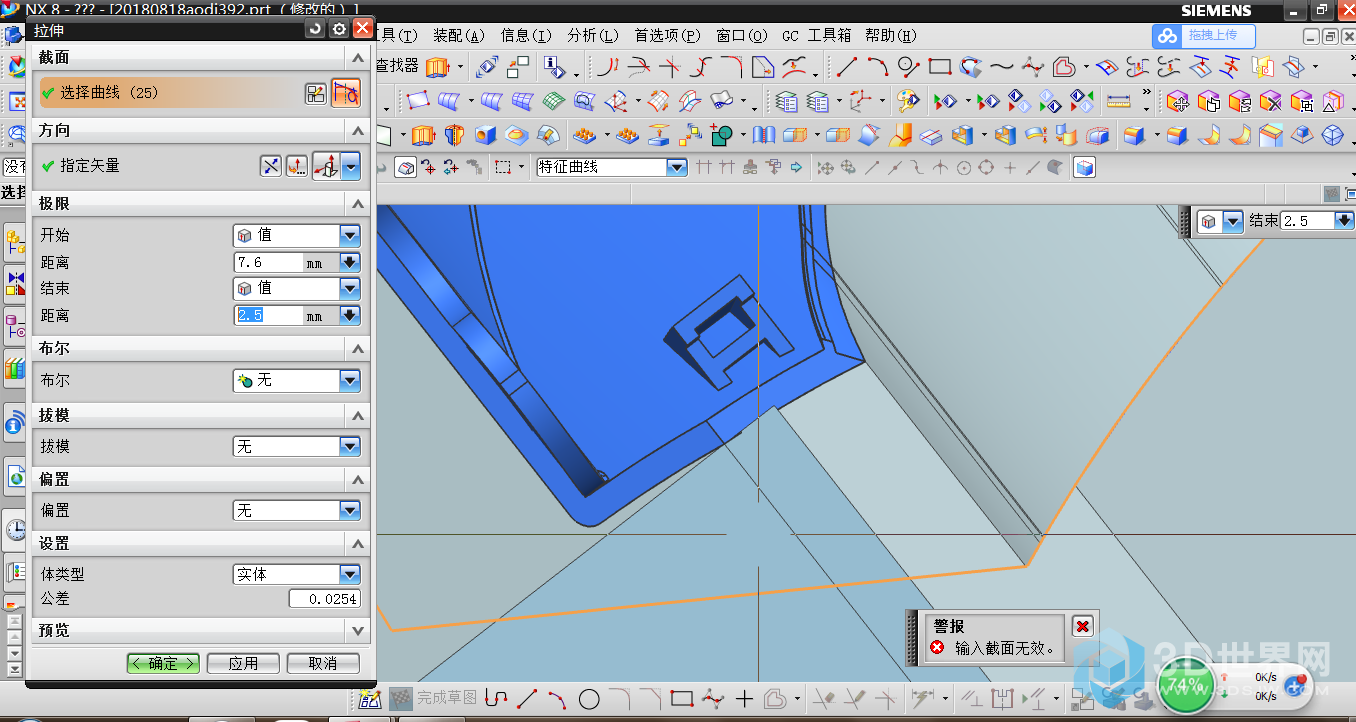Screen dimensions: 1356x722
Task: Click on-screen 结束 value field 2.5
Action: pos(1309,221)
